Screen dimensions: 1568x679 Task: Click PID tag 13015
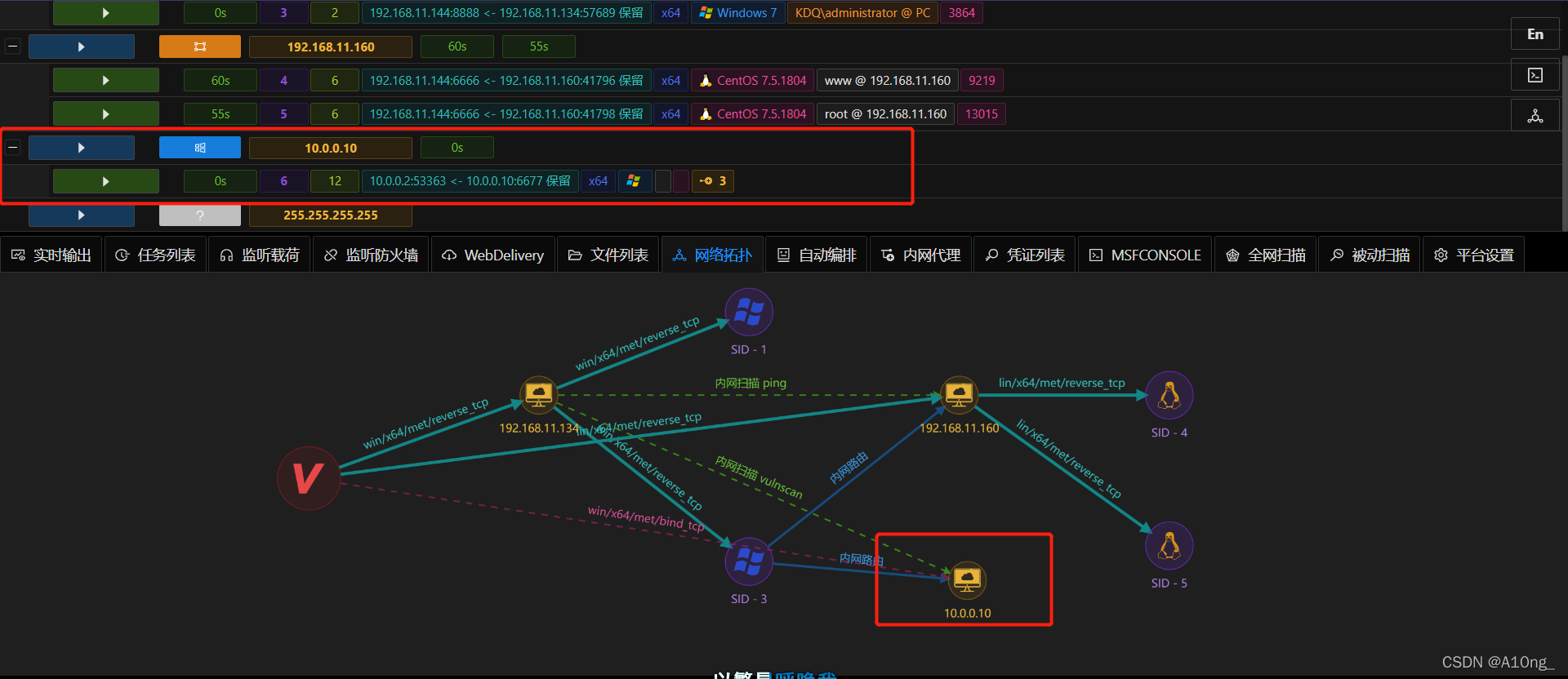click(x=981, y=114)
